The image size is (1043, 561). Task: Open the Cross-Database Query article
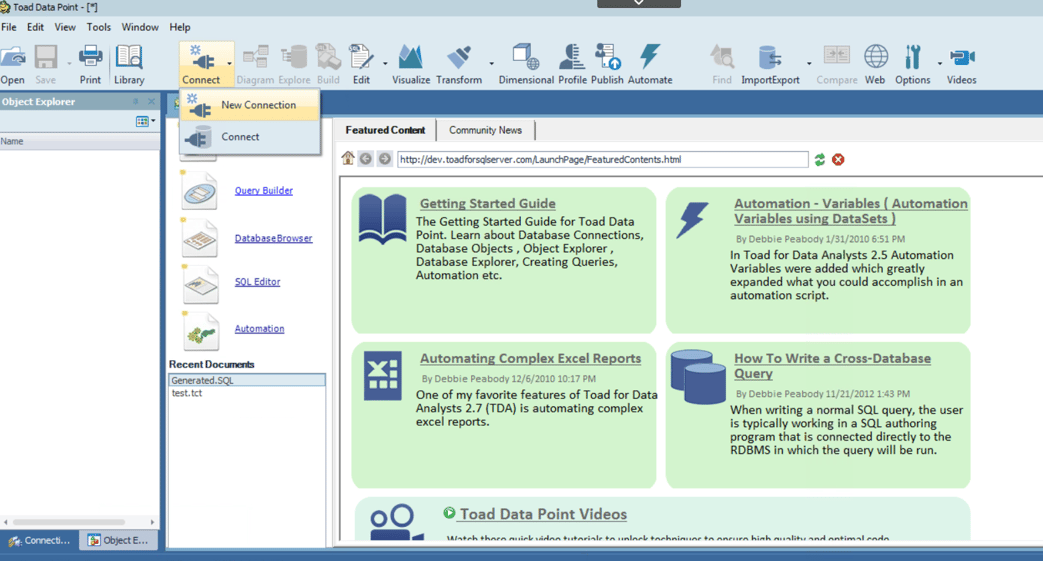[832, 365]
